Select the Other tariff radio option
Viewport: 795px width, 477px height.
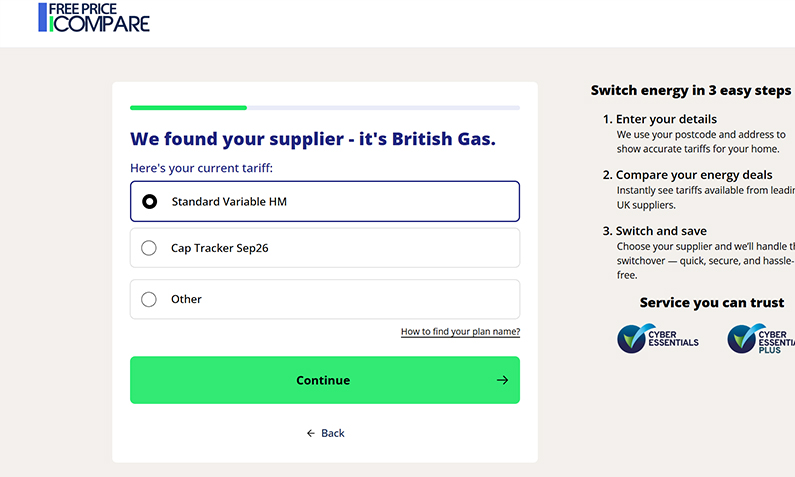tap(149, 299)
